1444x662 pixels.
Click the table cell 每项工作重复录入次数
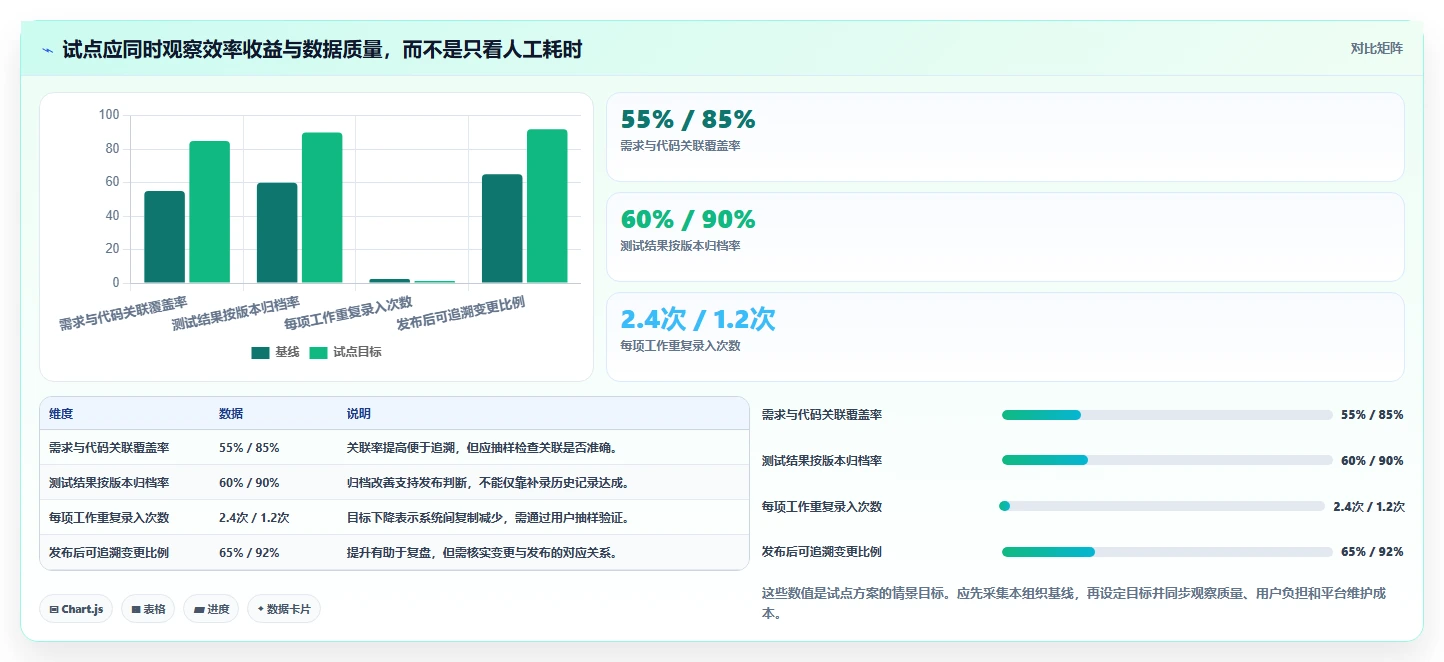pyautogui.click(x=109, y=518)
